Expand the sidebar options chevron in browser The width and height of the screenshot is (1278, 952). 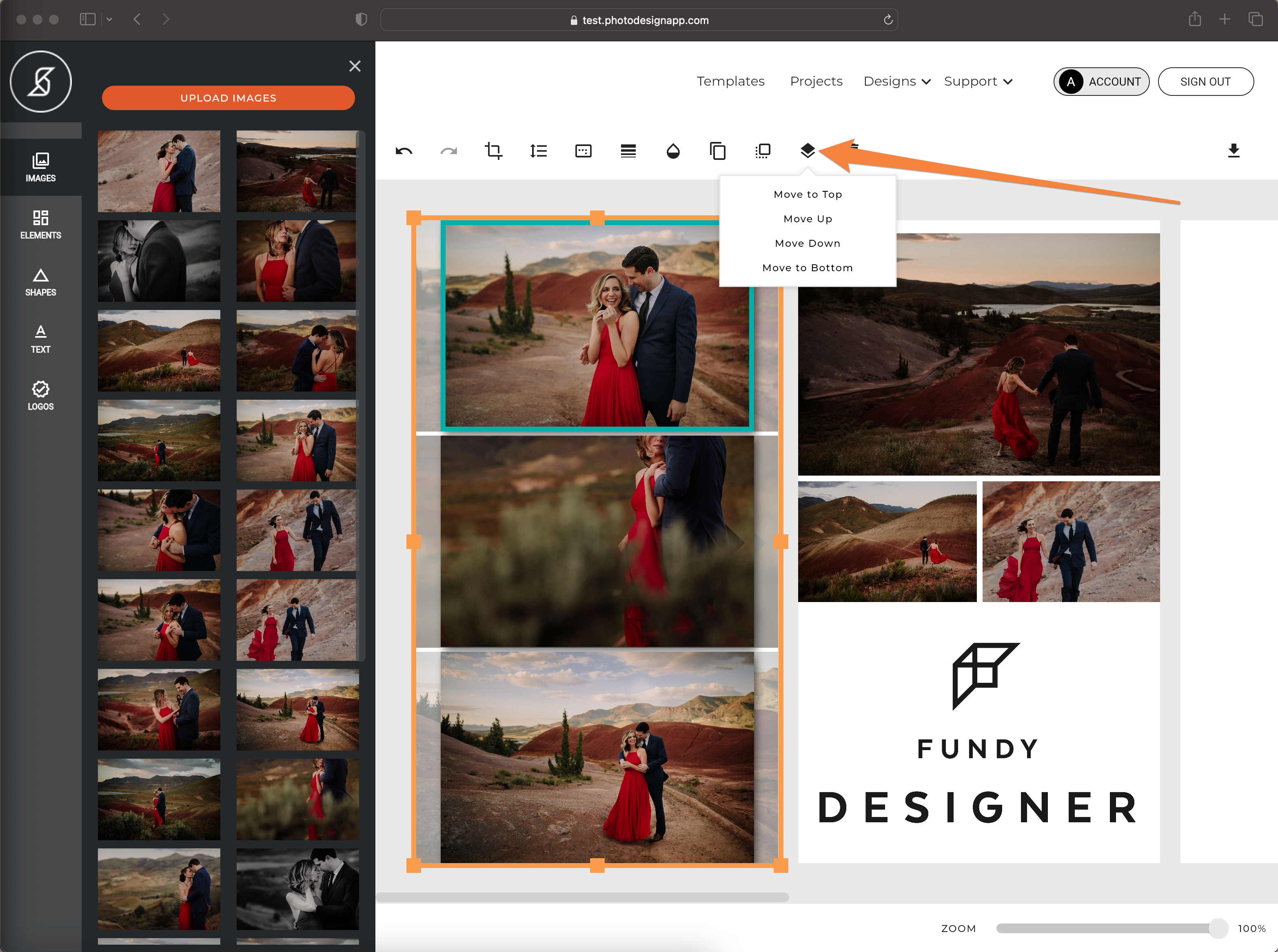(x=109, y=20)
